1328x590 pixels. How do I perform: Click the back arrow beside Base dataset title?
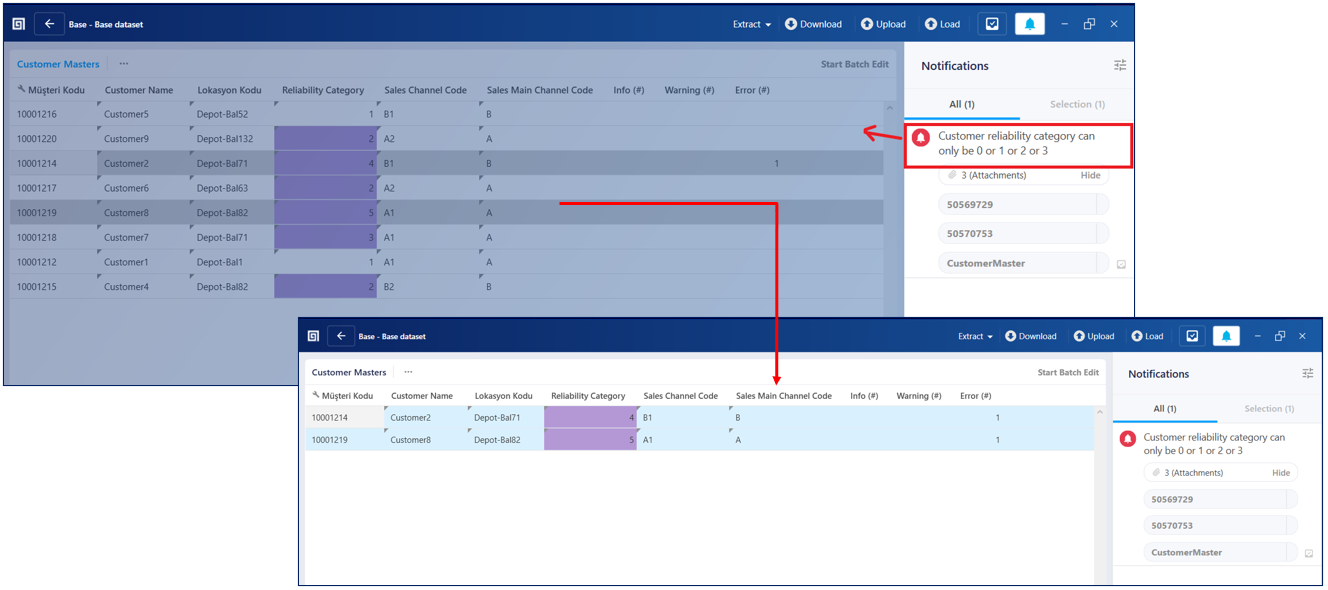click(49, 23)
